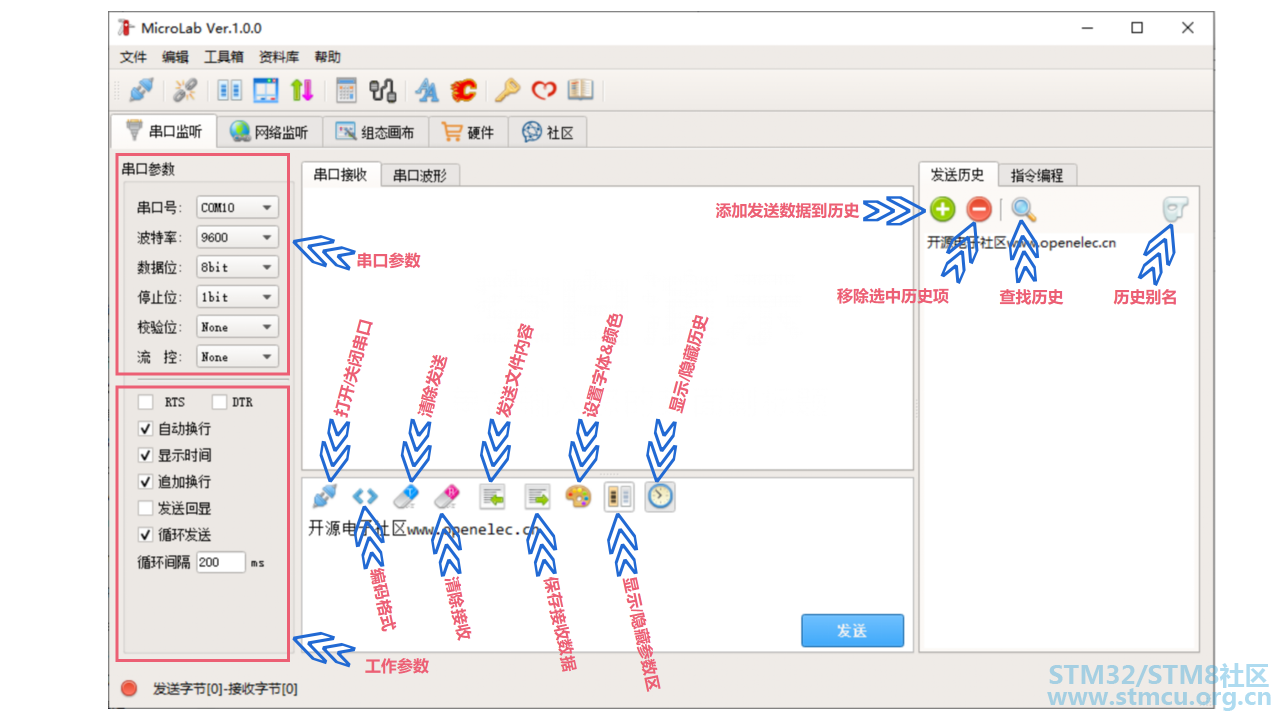
Task: Click the two-column panels toolbar icon
Action: pyautogui.click(x=230, y=90)
